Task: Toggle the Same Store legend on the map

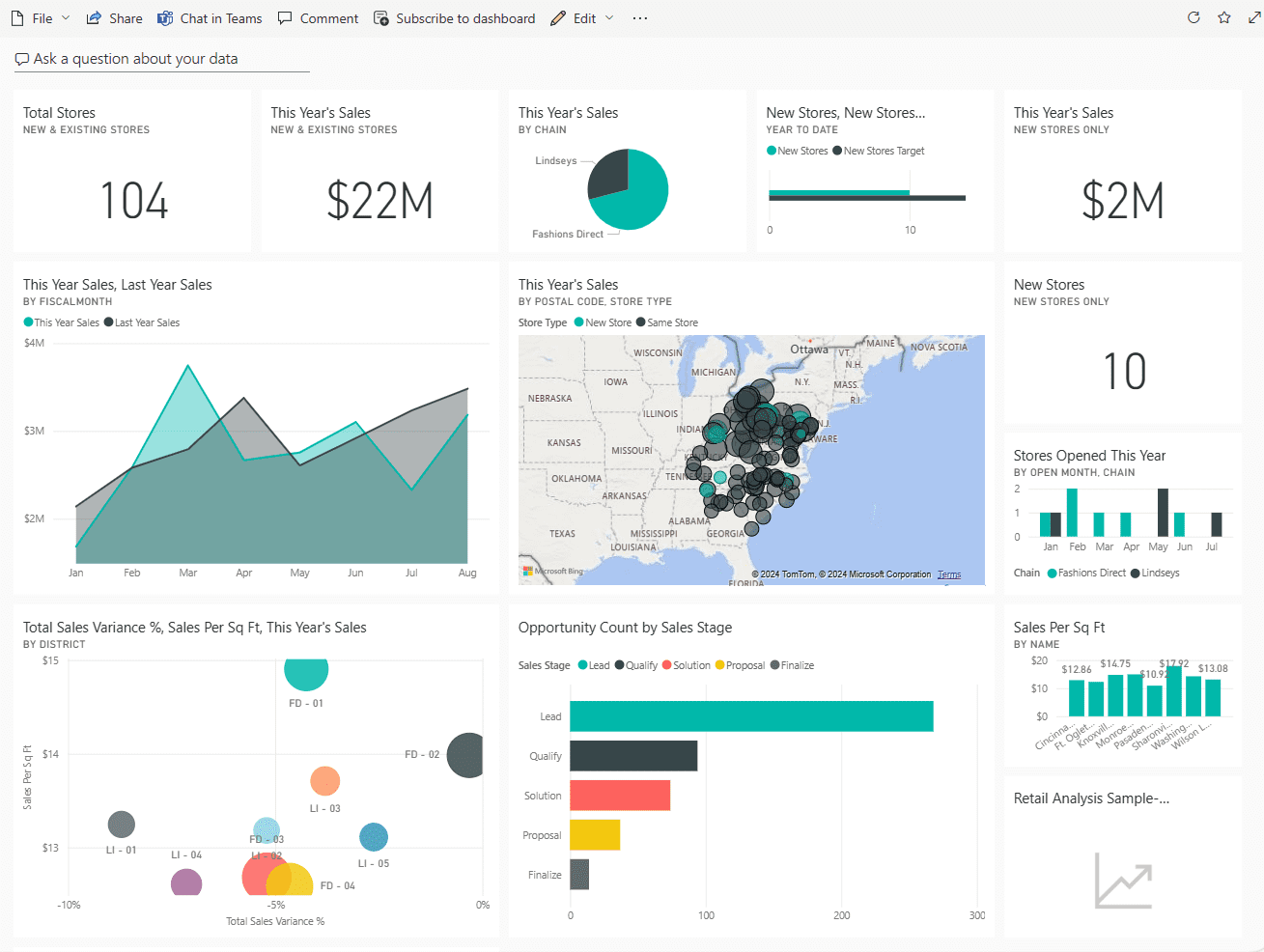Action: [668, 322]
